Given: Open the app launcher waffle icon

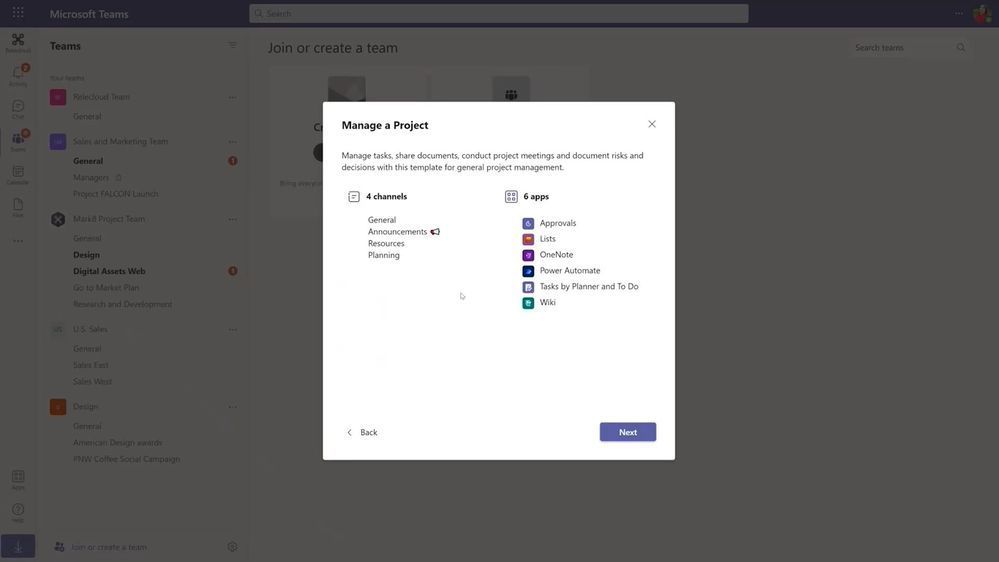Looking at the screenshot, I should 18,13.
